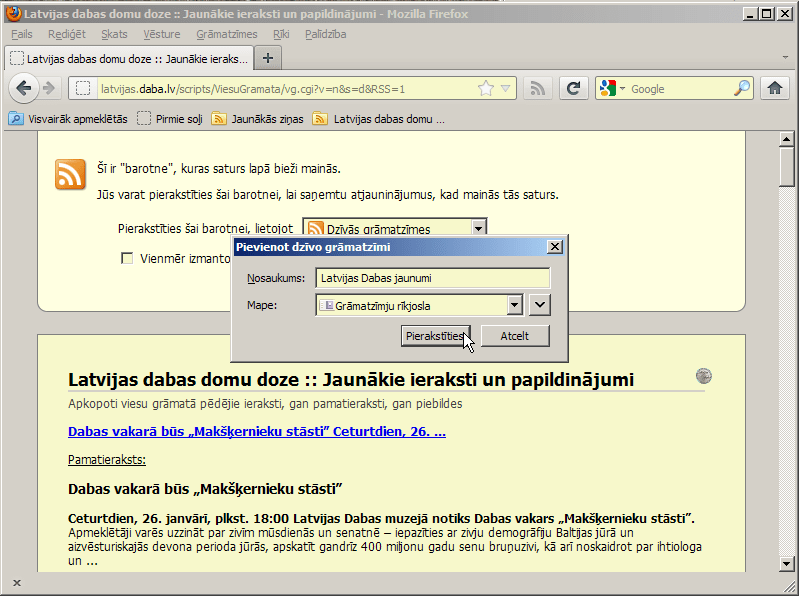Viewport: 799px width, 596px height.
Task: Select the Latvijas dabas domu doze tab
Action: tap(129, 59)
